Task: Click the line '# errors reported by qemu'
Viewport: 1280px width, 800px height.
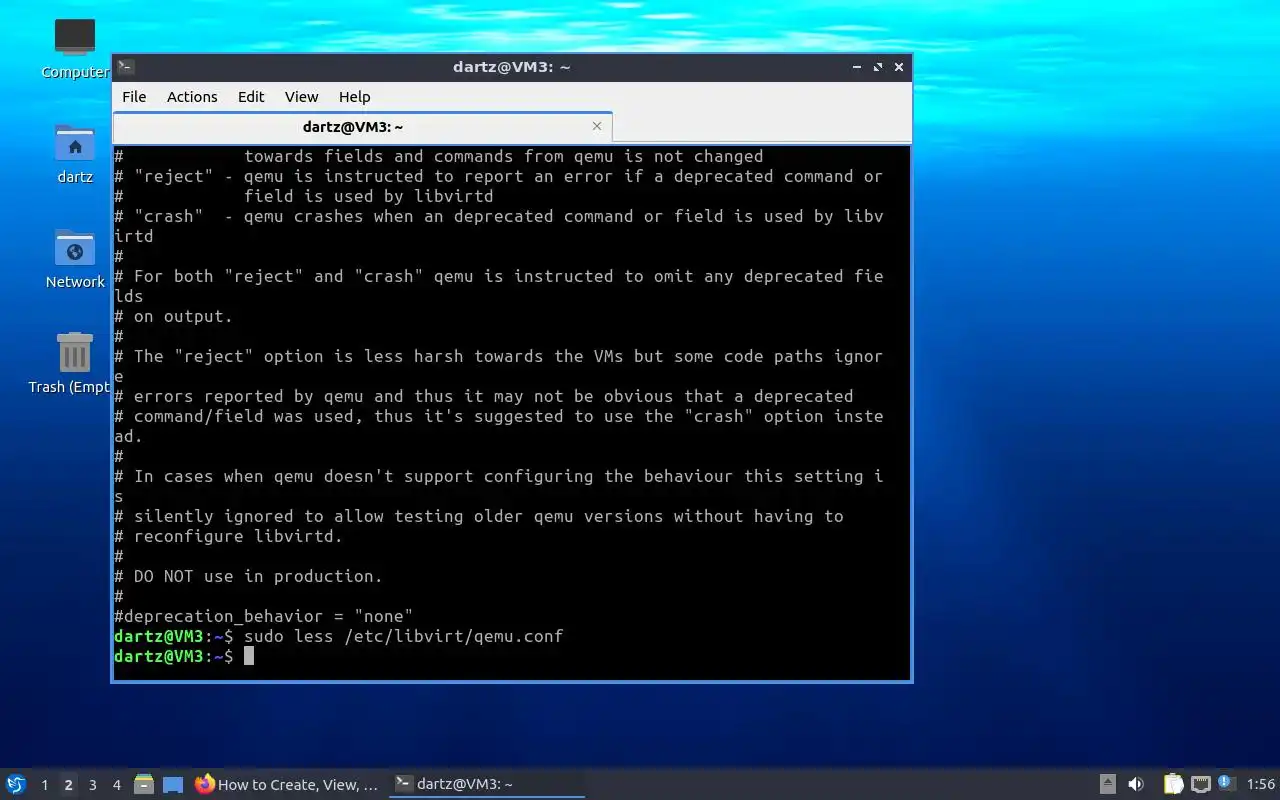Action: pos(483,396)
